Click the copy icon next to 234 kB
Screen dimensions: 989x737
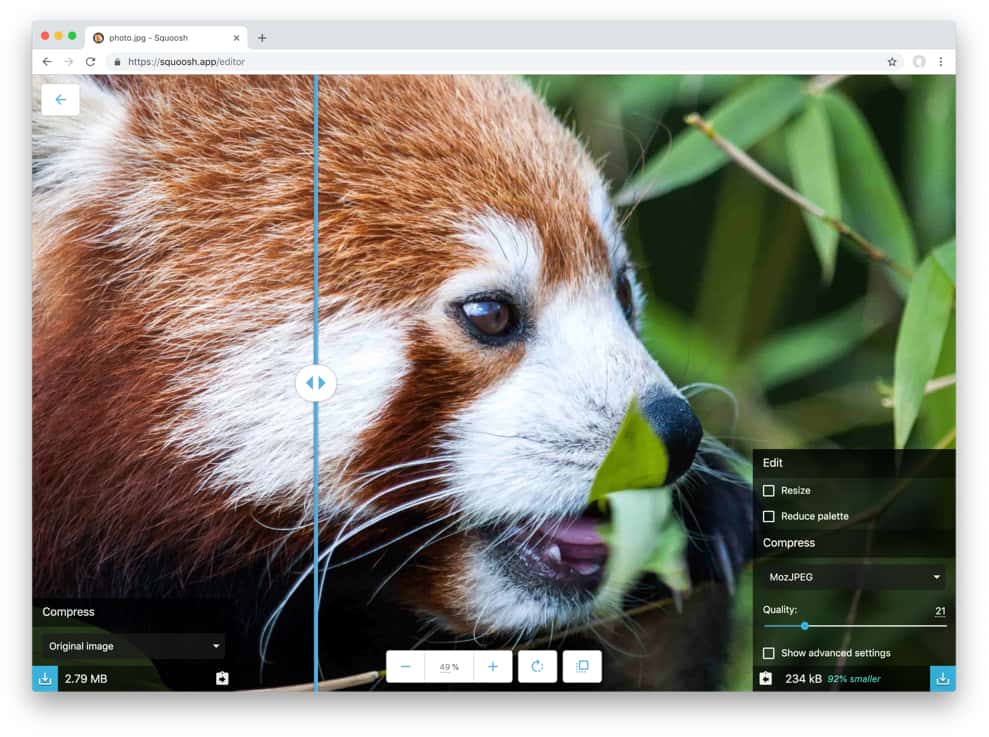[x=766, y=678]
